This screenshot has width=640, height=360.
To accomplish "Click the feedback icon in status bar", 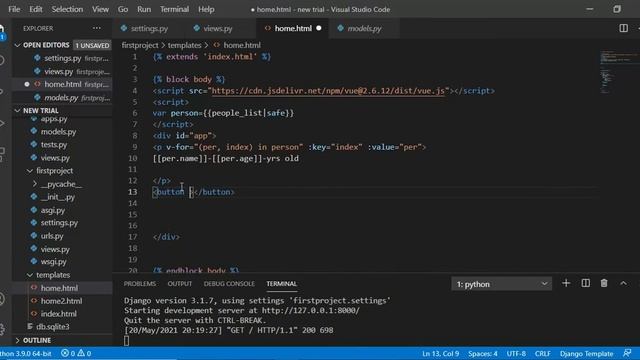I will [x=627, y=353].
